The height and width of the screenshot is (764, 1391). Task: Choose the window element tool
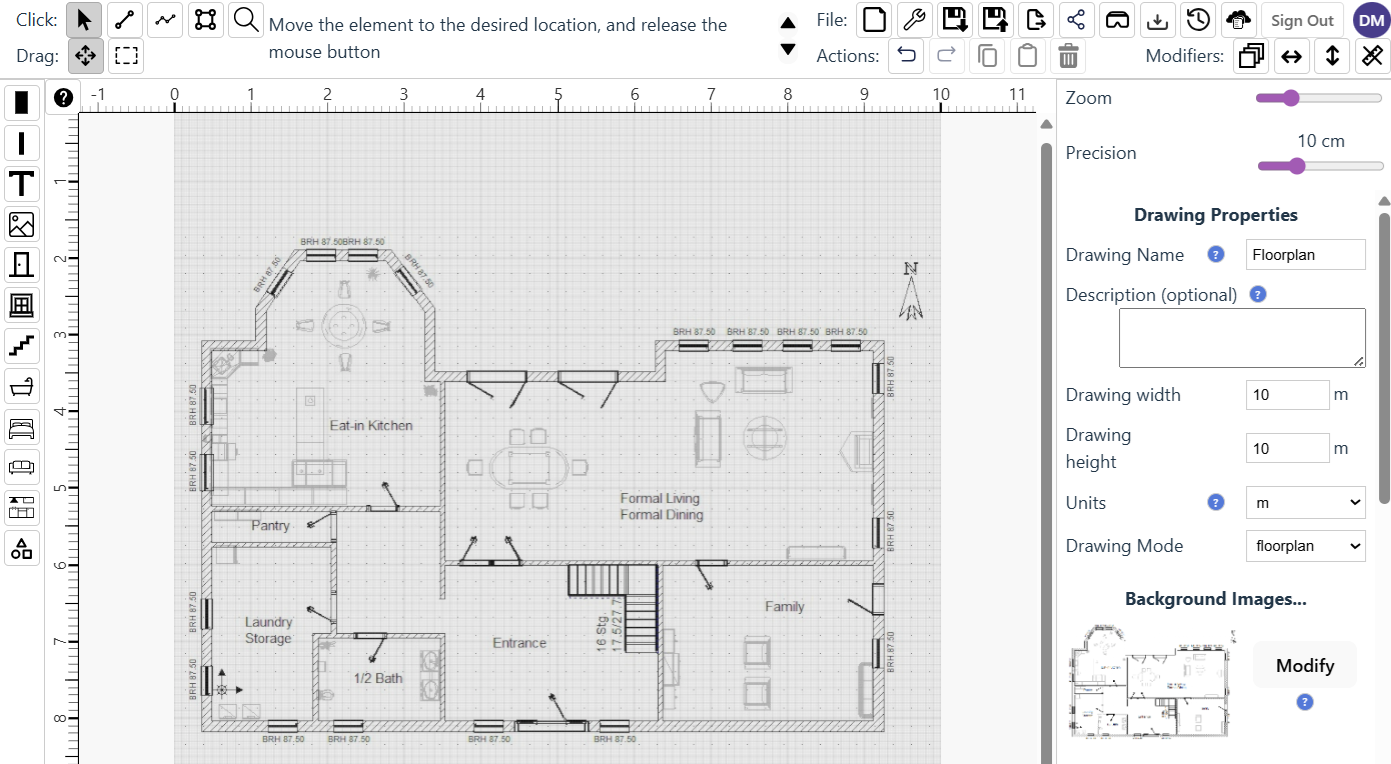tap(22, 304)
